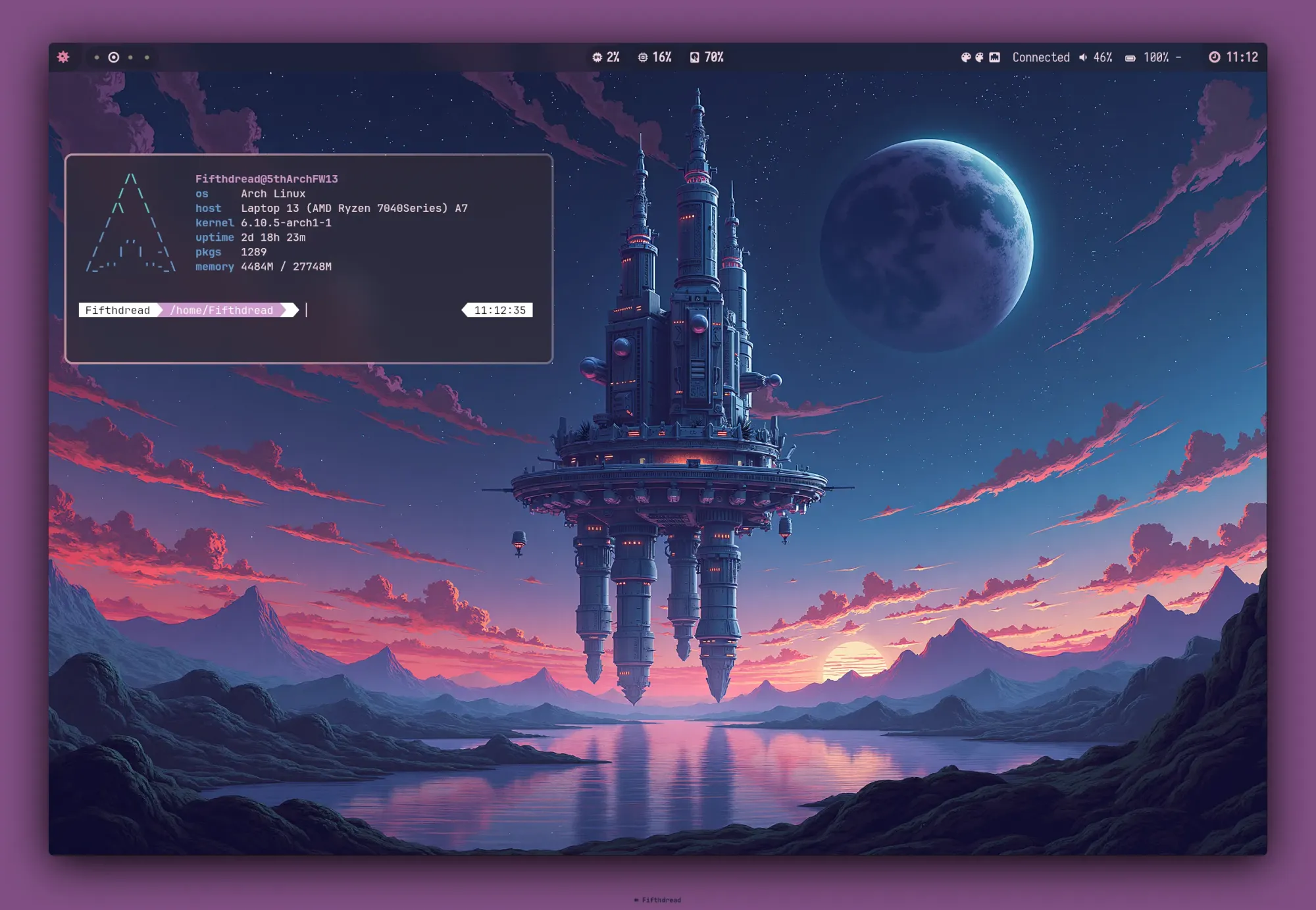
Task: Click the memory usage icon showing 16%
Action: tap(643, 57)
